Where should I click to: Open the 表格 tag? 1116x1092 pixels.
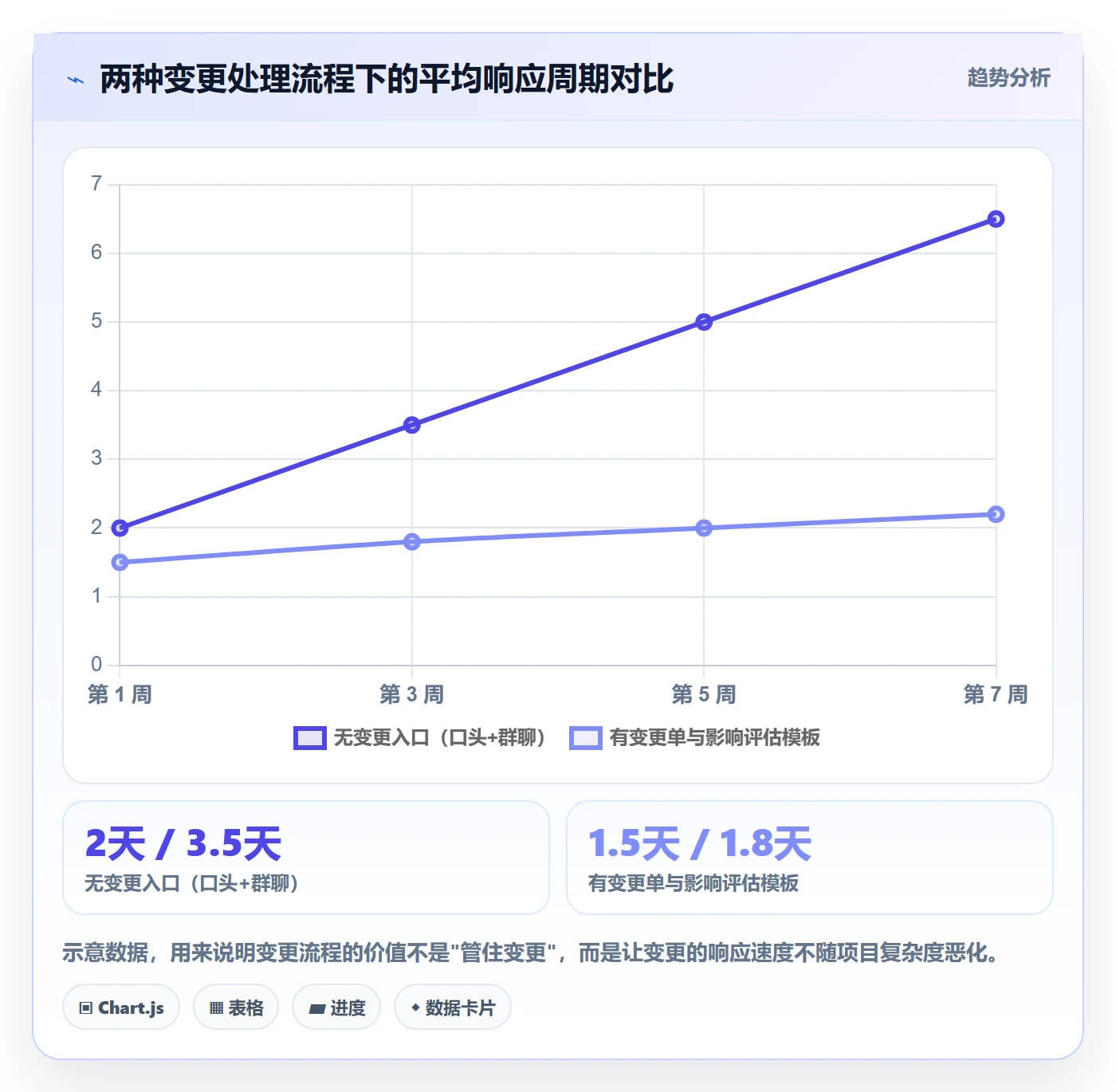(x=236, y=1008)
